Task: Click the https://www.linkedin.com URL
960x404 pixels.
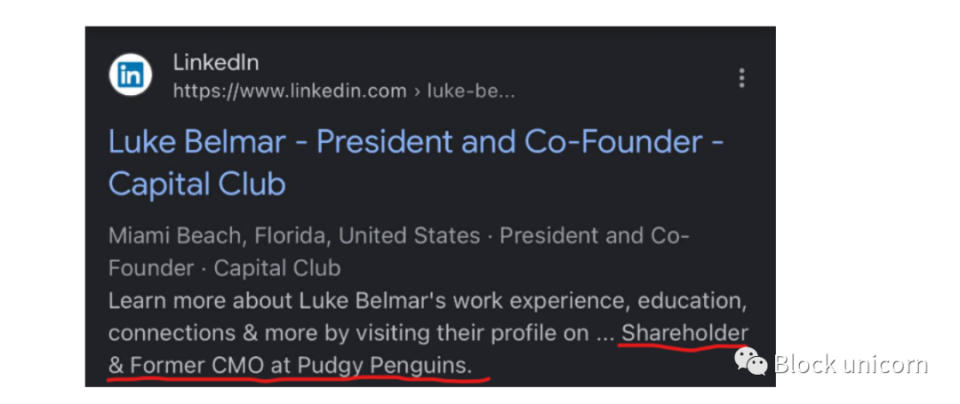Action: click(x=290, y=91)
